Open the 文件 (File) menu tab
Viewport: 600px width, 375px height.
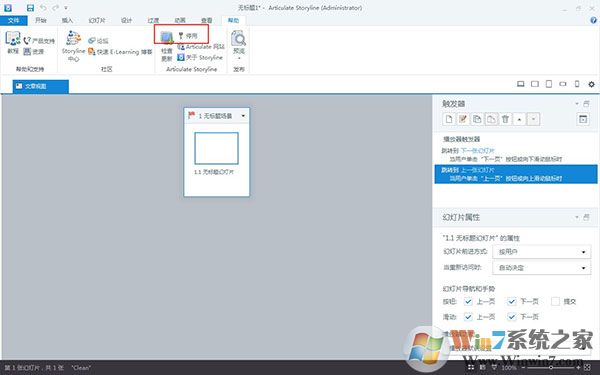(13, 20)
